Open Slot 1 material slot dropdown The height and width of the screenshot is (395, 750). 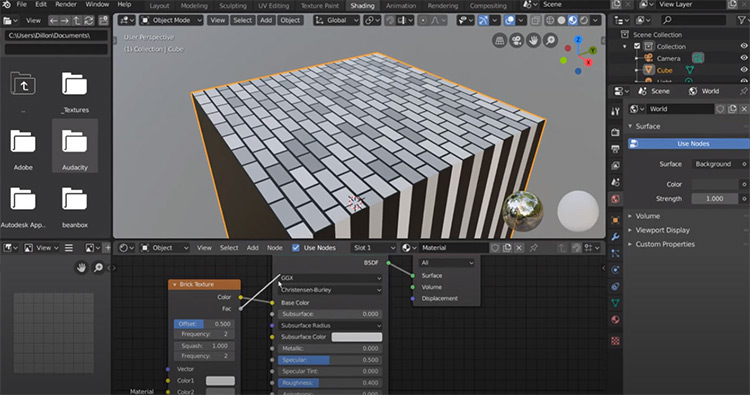click(x=374, y=248)
